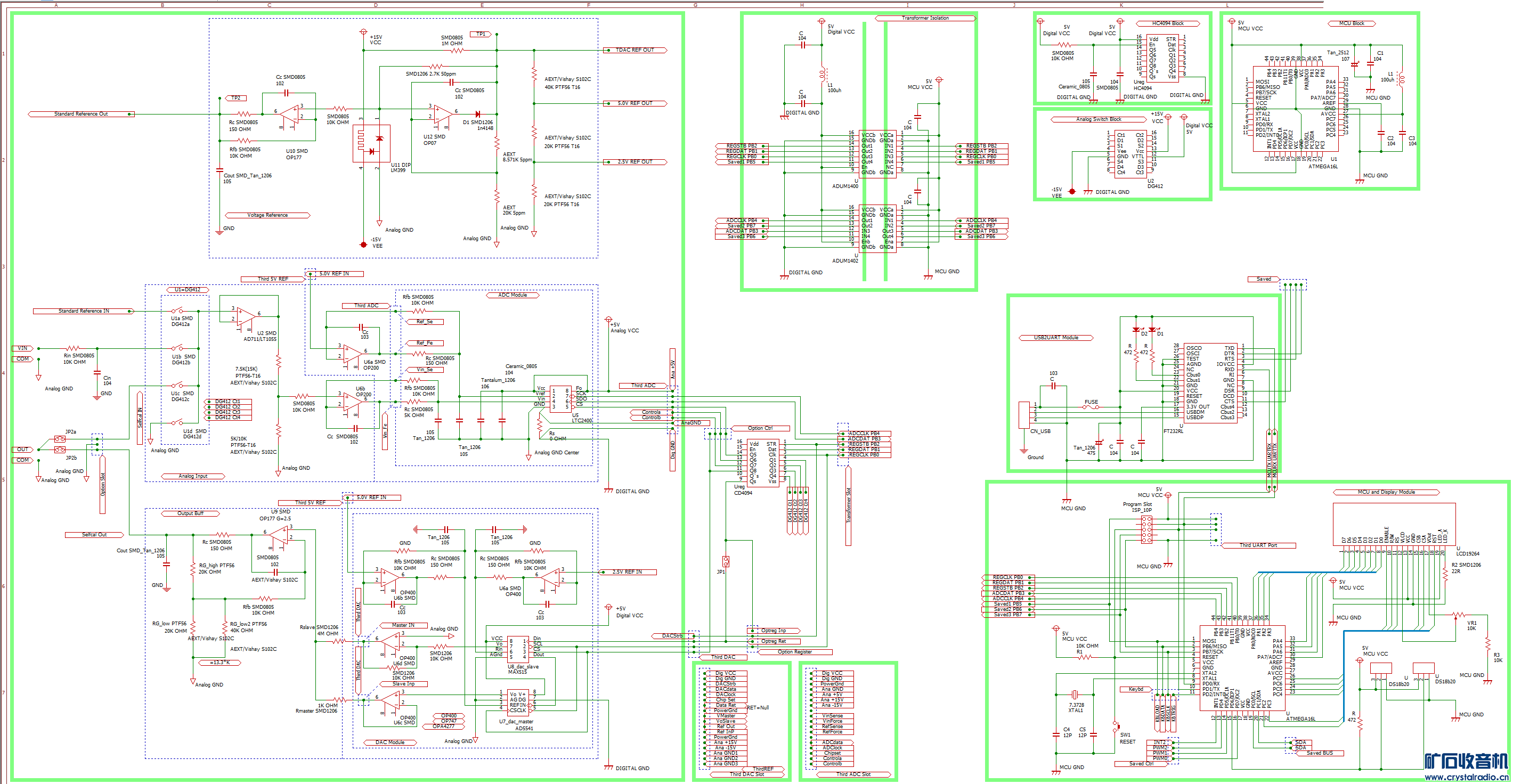This screenshot has height=784, width=1513.
Task: Select the U11 LM399 reference component
Action: (371, 144)
